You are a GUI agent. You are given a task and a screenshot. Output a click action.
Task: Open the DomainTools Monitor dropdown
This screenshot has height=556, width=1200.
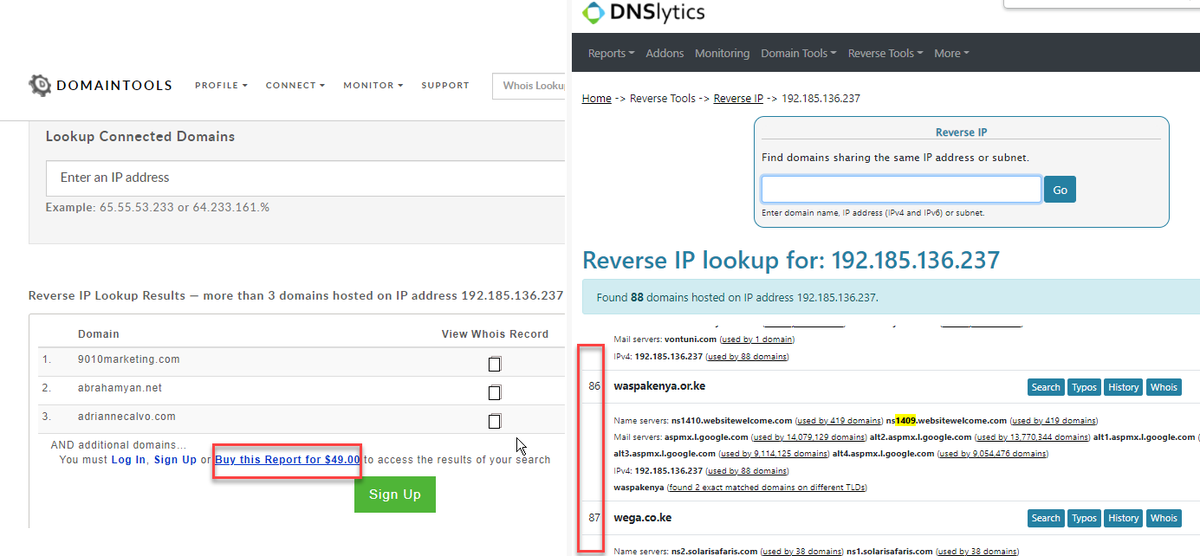tap(373, 86)
